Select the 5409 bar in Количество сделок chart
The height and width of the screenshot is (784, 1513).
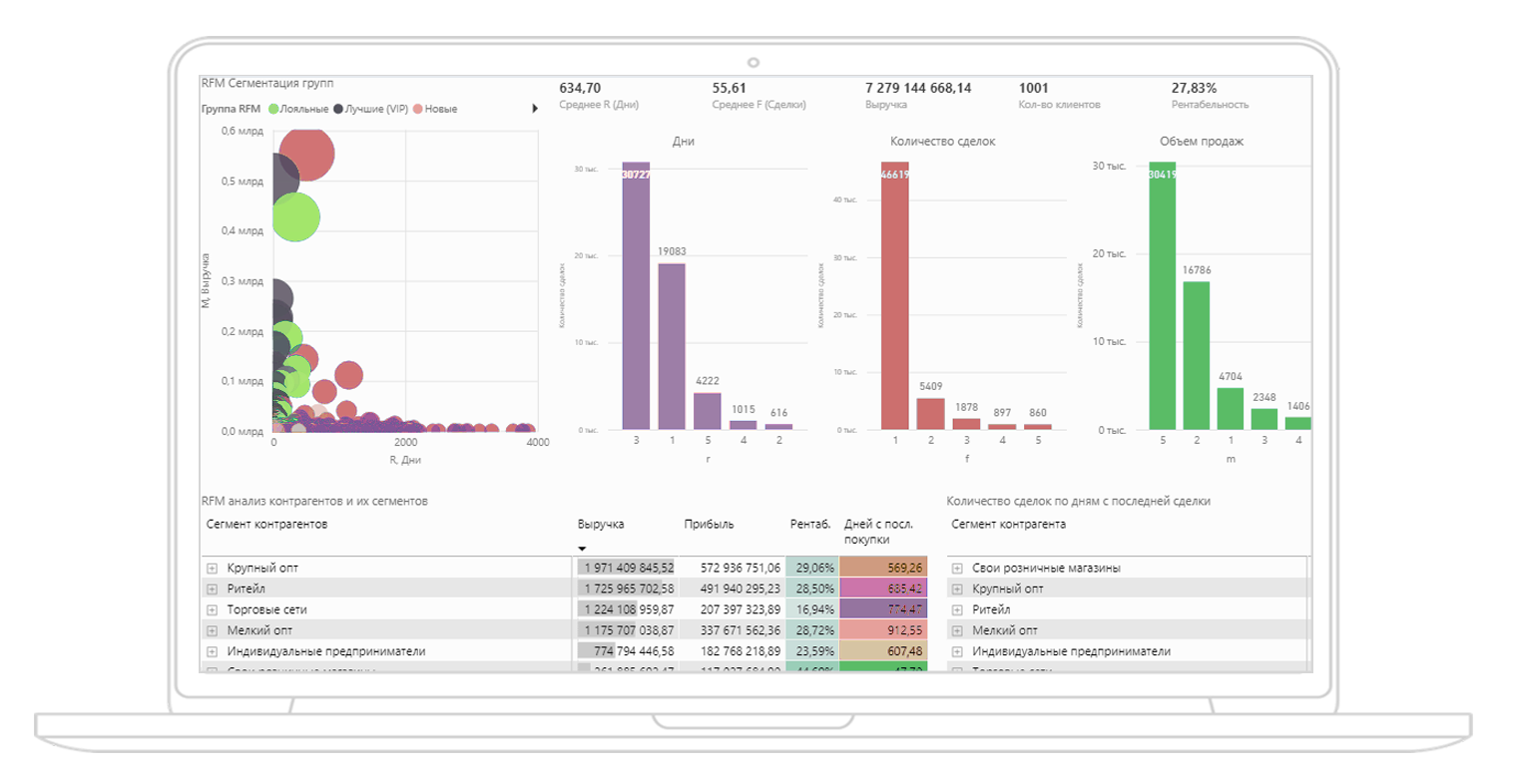[x=930, y=414]
